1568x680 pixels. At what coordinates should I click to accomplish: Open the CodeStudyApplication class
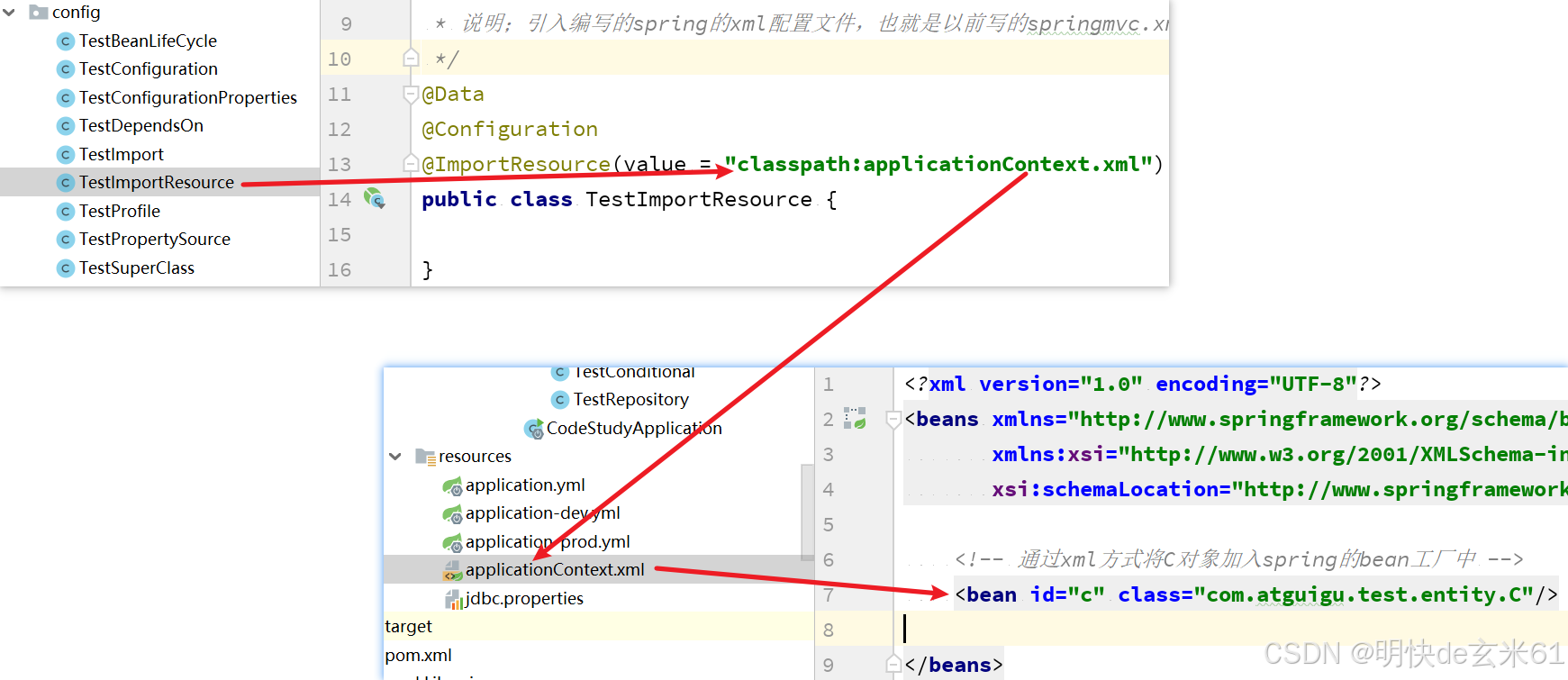pos(634,428)
